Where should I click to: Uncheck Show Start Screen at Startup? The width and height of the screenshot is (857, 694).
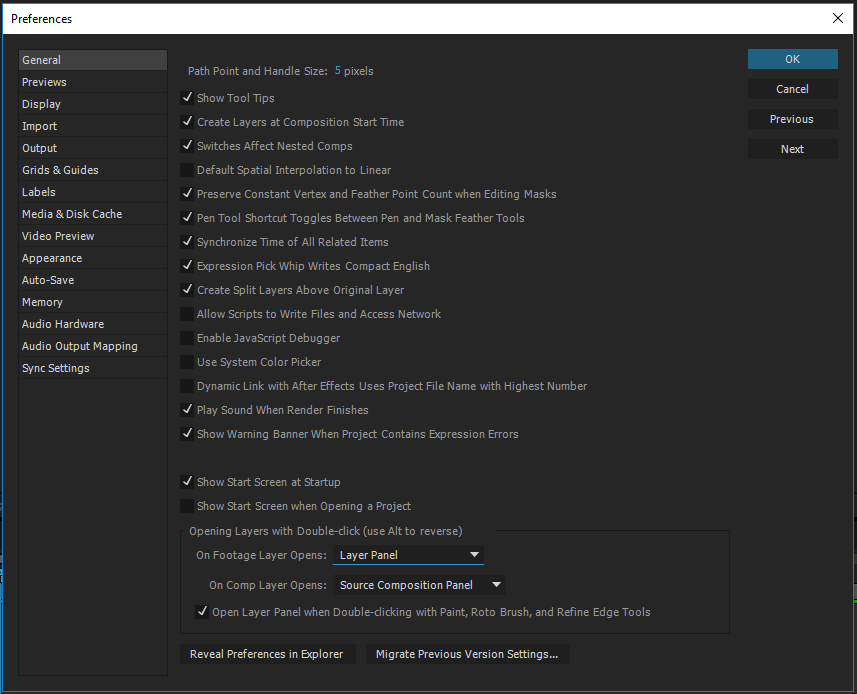tap(187, 482)
